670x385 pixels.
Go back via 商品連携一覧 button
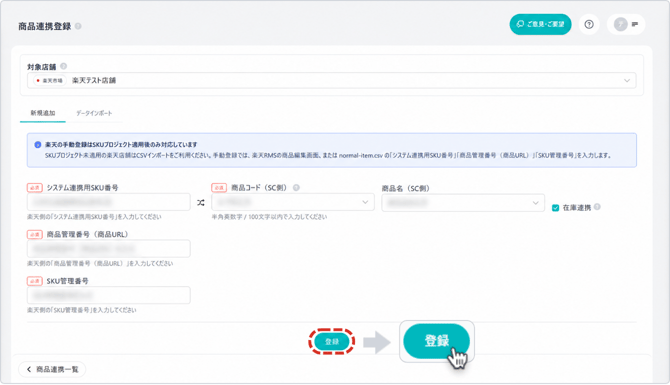(52, 369)
